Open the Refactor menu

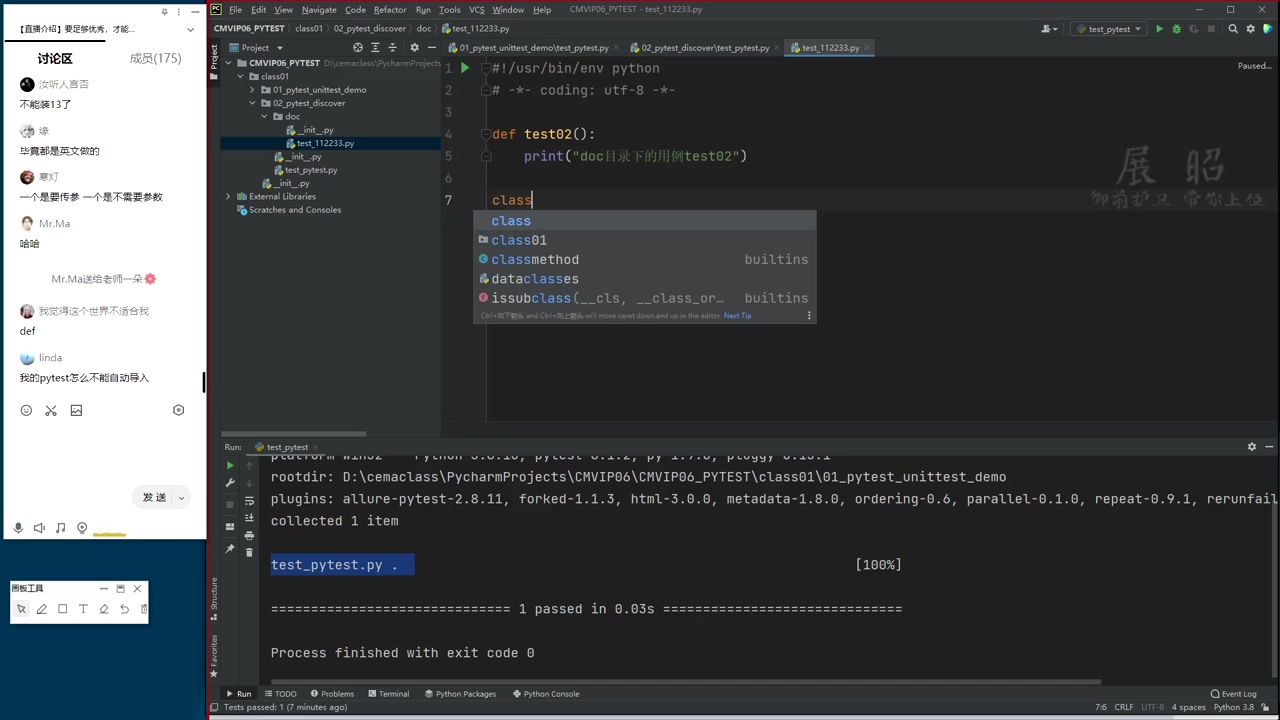[390, 9]
